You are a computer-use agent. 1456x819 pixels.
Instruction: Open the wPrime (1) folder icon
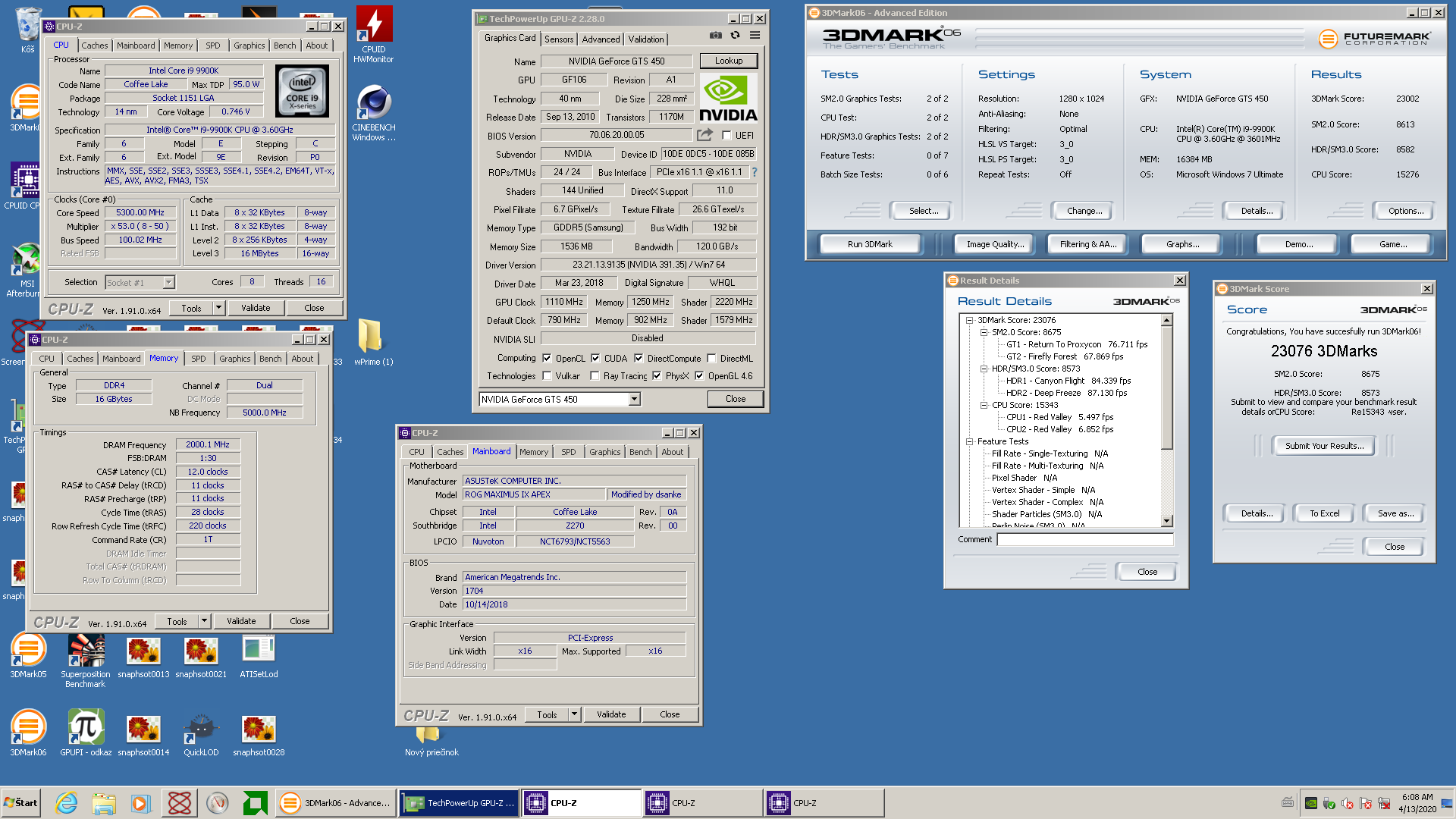[x=373, y=341]
